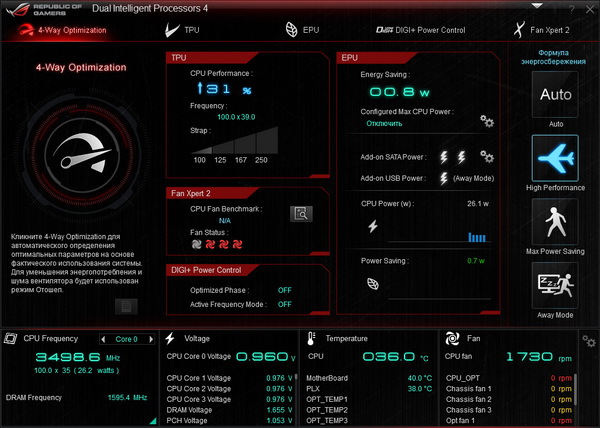Image resolution: width=600 pixels, height=428 pixels.
Task: Click the frequency value 100.0 x 39.0
Action: (x=236, y=117)
